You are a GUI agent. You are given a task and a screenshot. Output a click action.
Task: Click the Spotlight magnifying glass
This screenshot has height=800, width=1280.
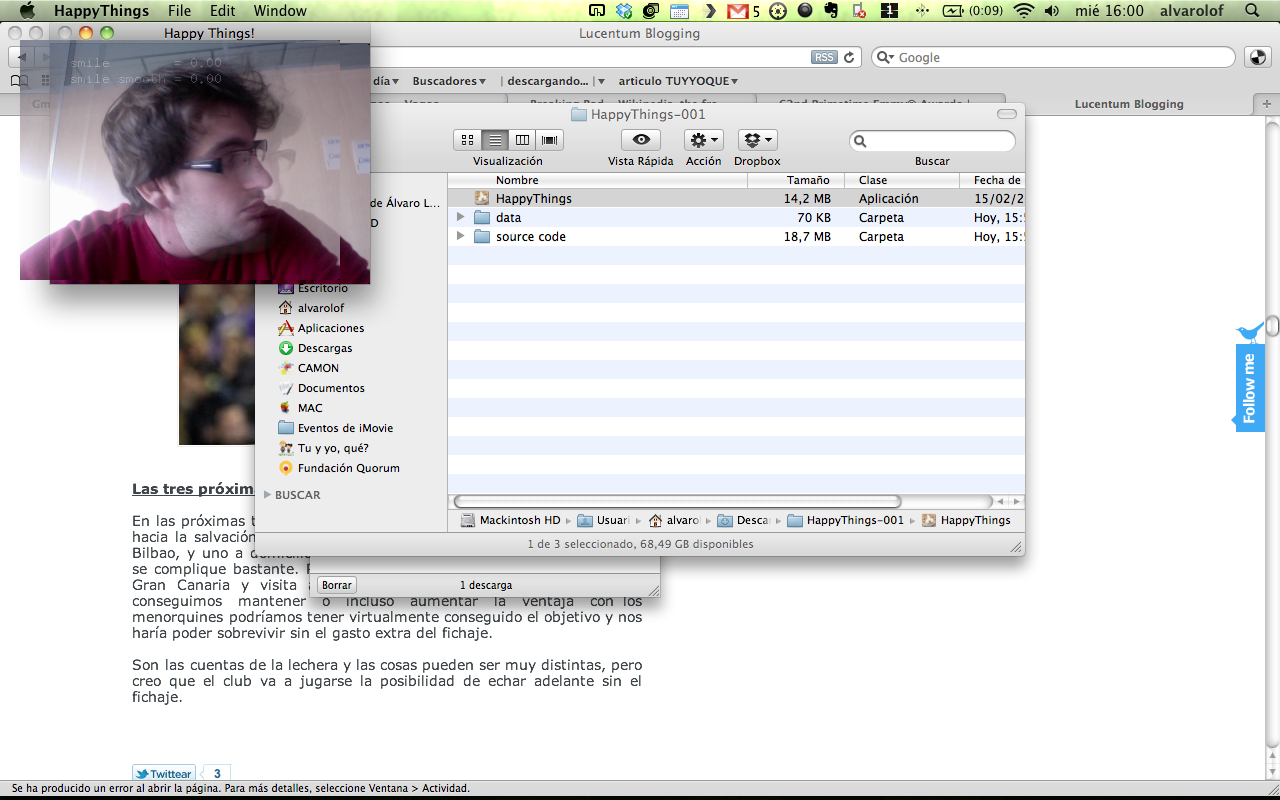(1252, 11)
